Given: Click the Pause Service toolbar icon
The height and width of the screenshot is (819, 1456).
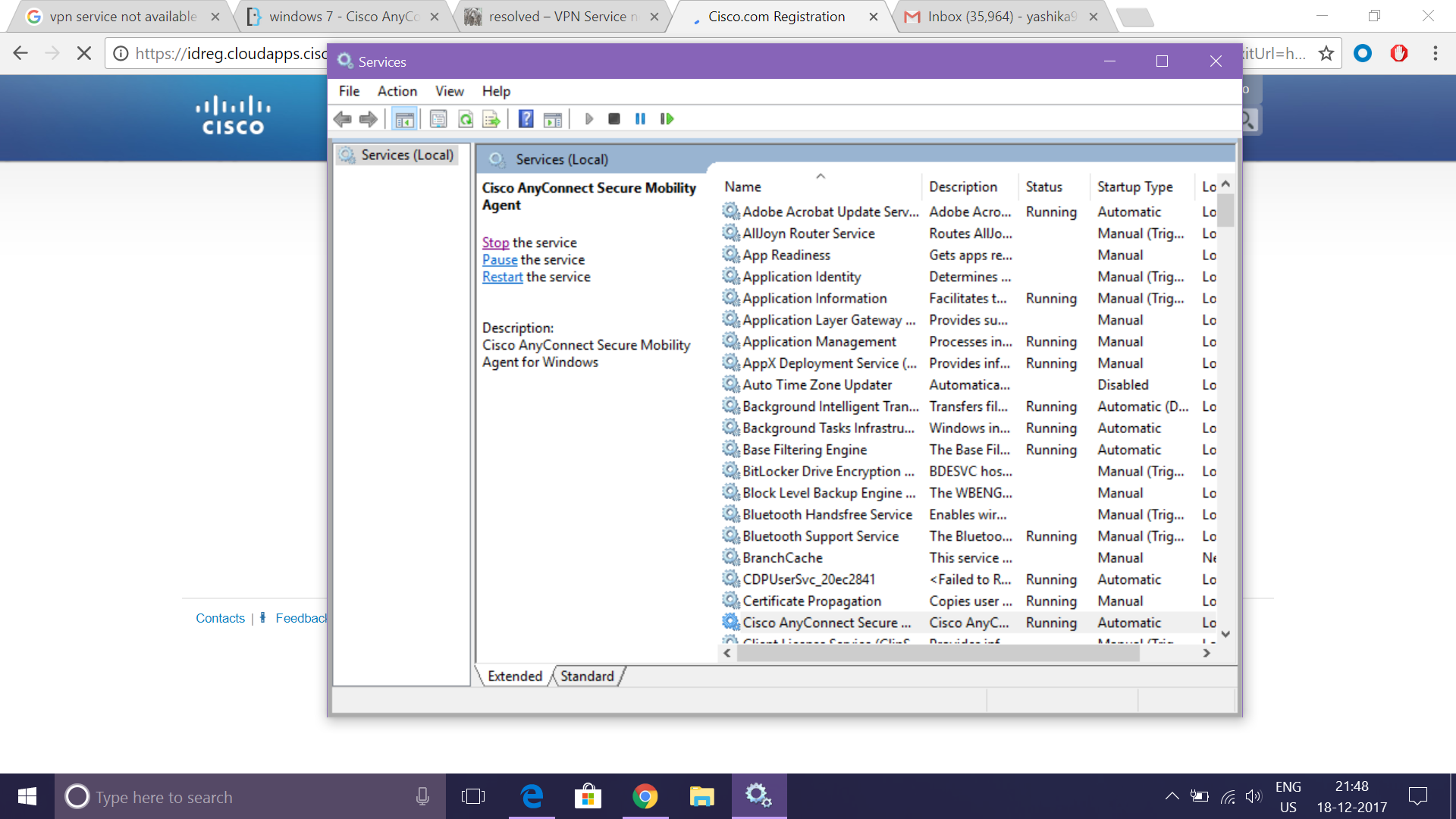Looking at the screenshot, I should [x=640, y=119].
